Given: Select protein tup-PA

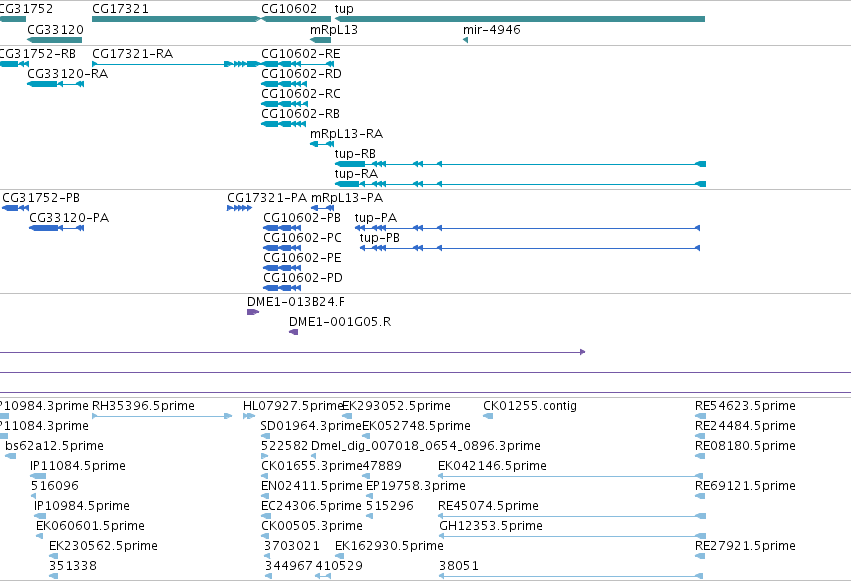Looking at the screenshot, I should click(x=527, y=228).
